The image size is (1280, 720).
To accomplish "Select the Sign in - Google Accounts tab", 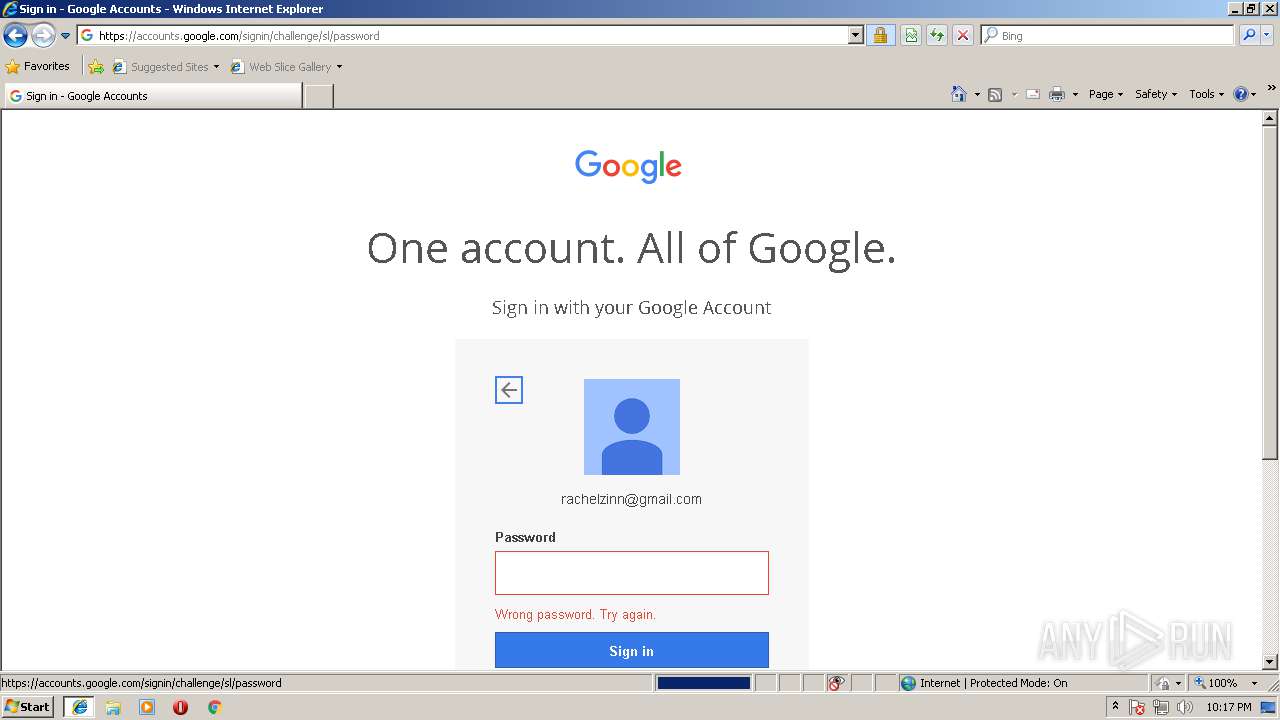I will pos(153,96).
